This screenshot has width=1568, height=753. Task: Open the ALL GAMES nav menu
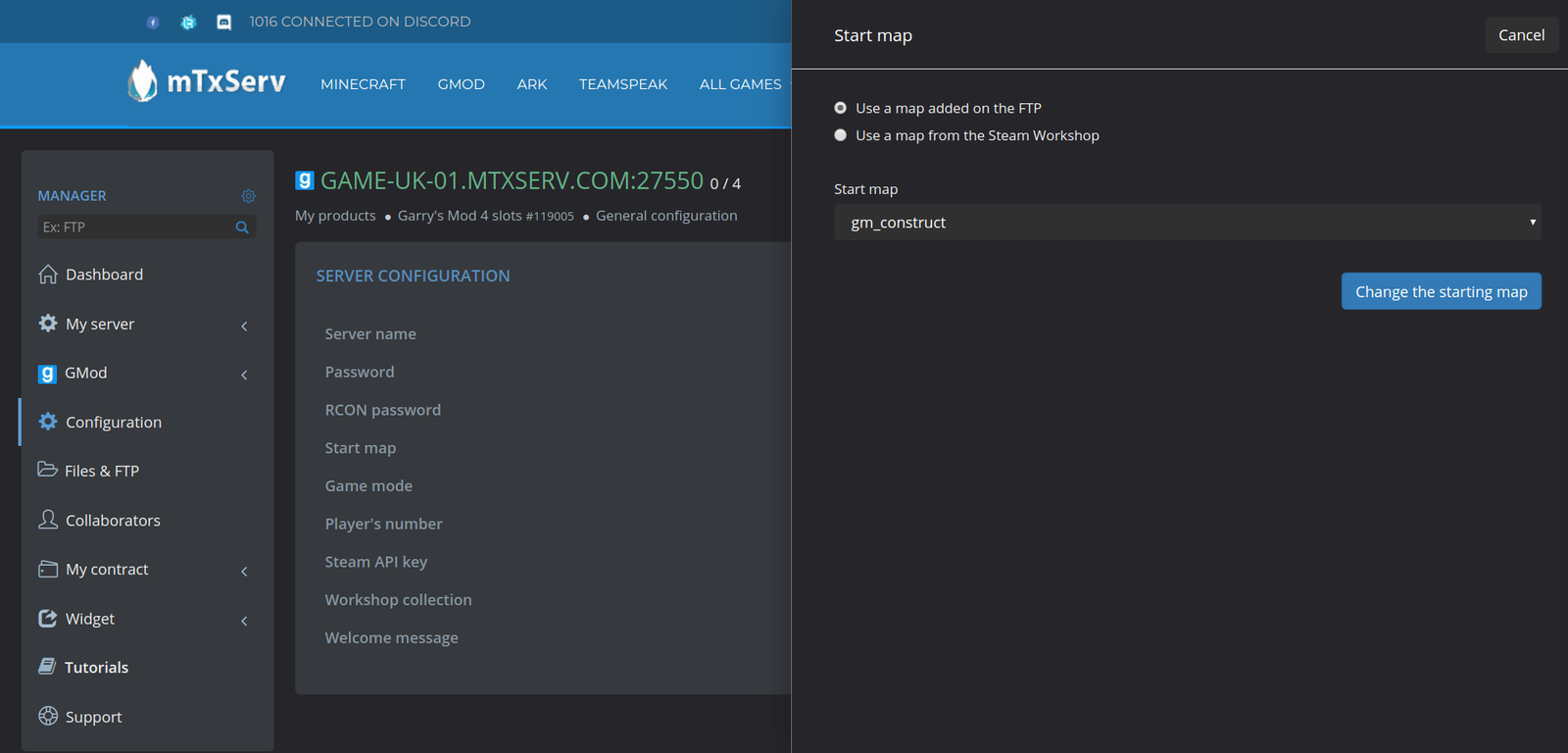coord(741,84)
